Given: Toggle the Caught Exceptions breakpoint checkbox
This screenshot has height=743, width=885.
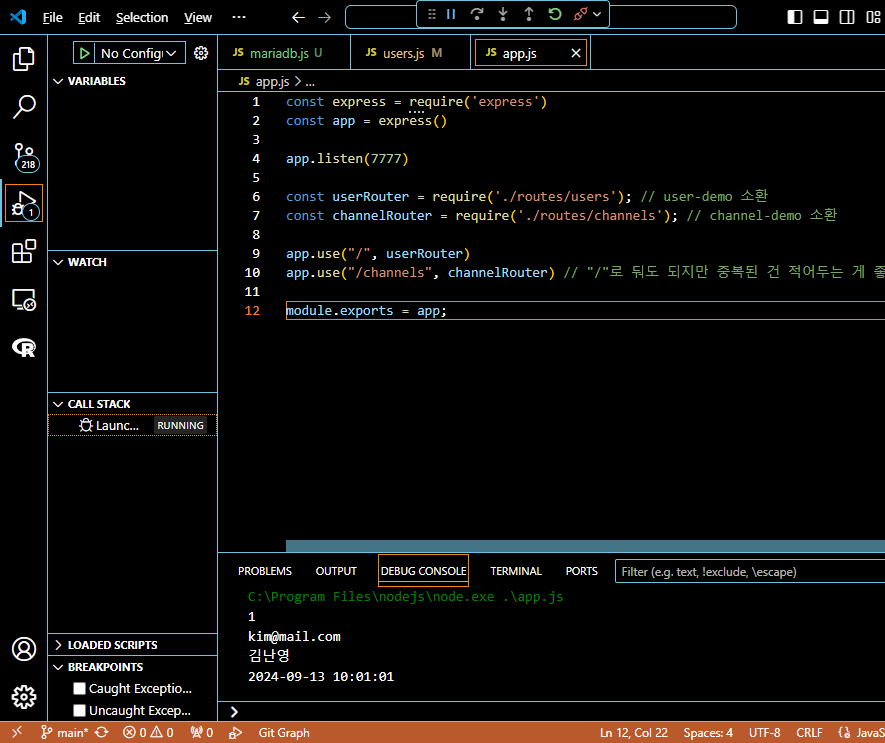Looking at the screenshot, I should (80, 688).
